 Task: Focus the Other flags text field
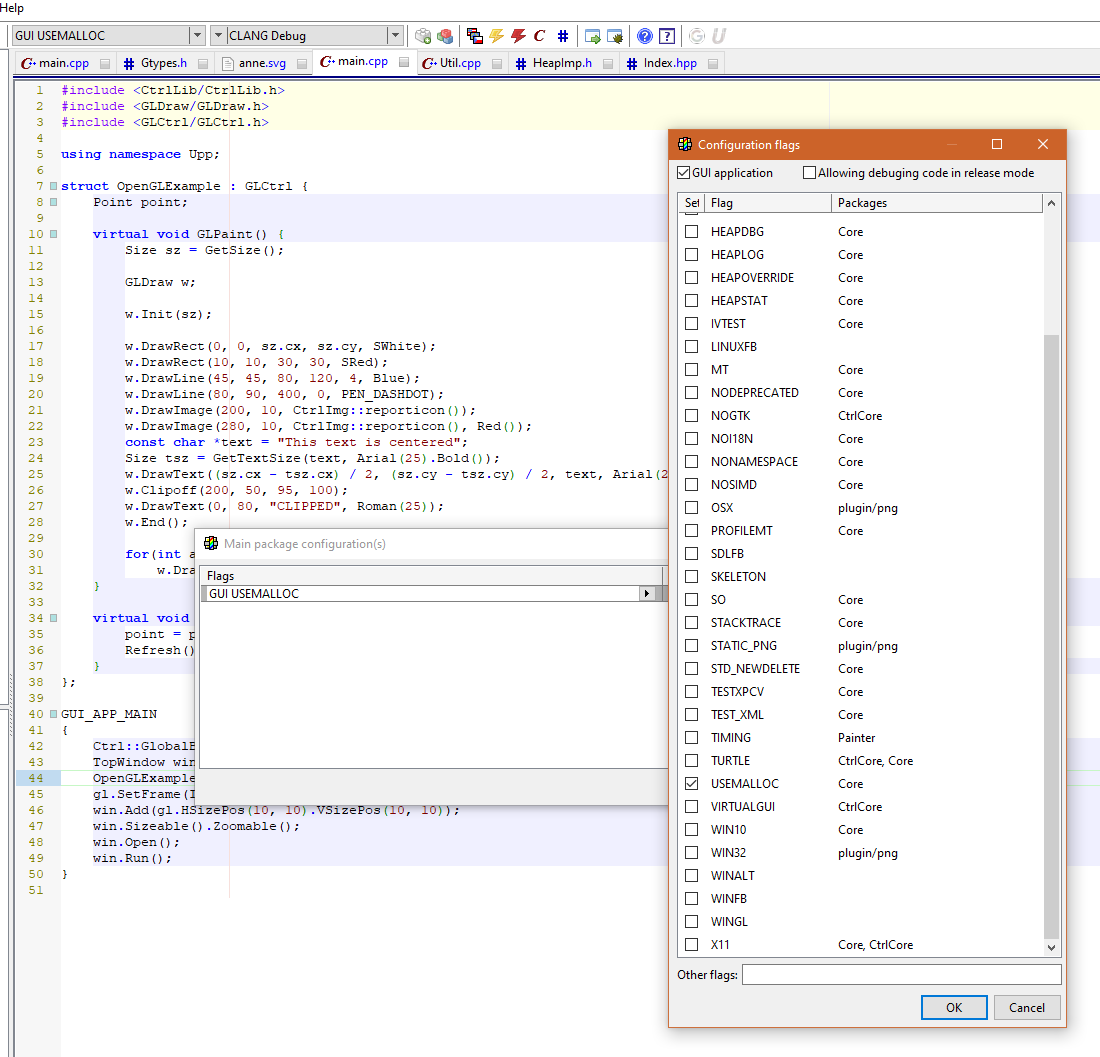[x=901, y=974]
